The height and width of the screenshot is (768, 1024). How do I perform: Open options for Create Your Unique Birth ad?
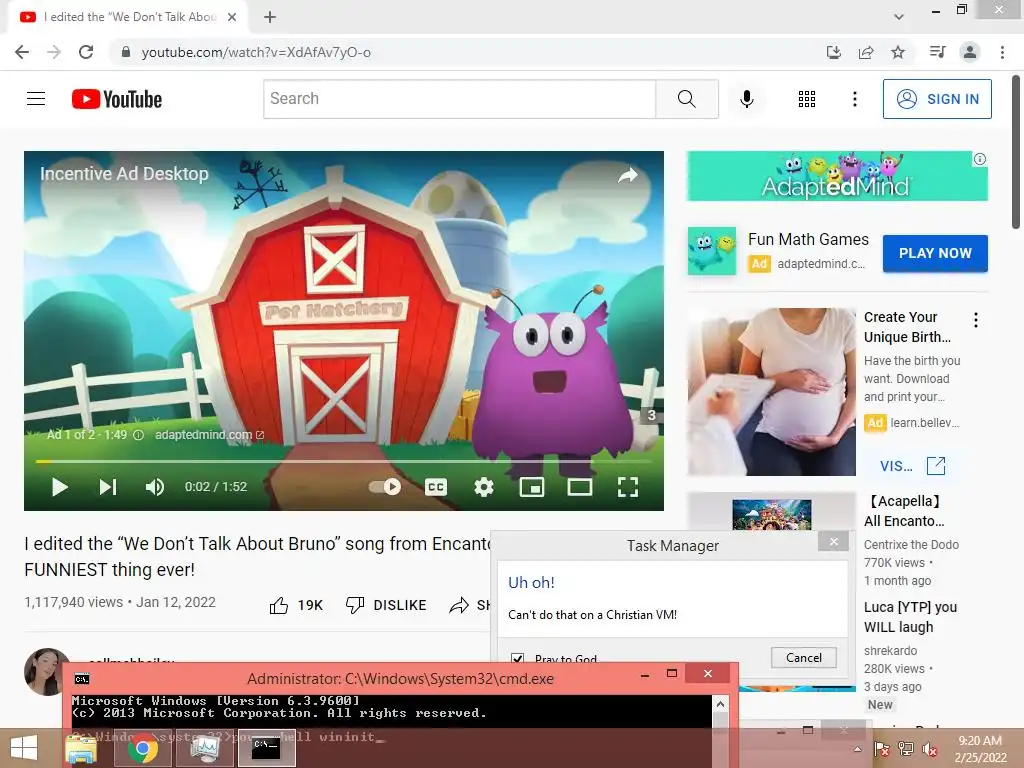976,320
